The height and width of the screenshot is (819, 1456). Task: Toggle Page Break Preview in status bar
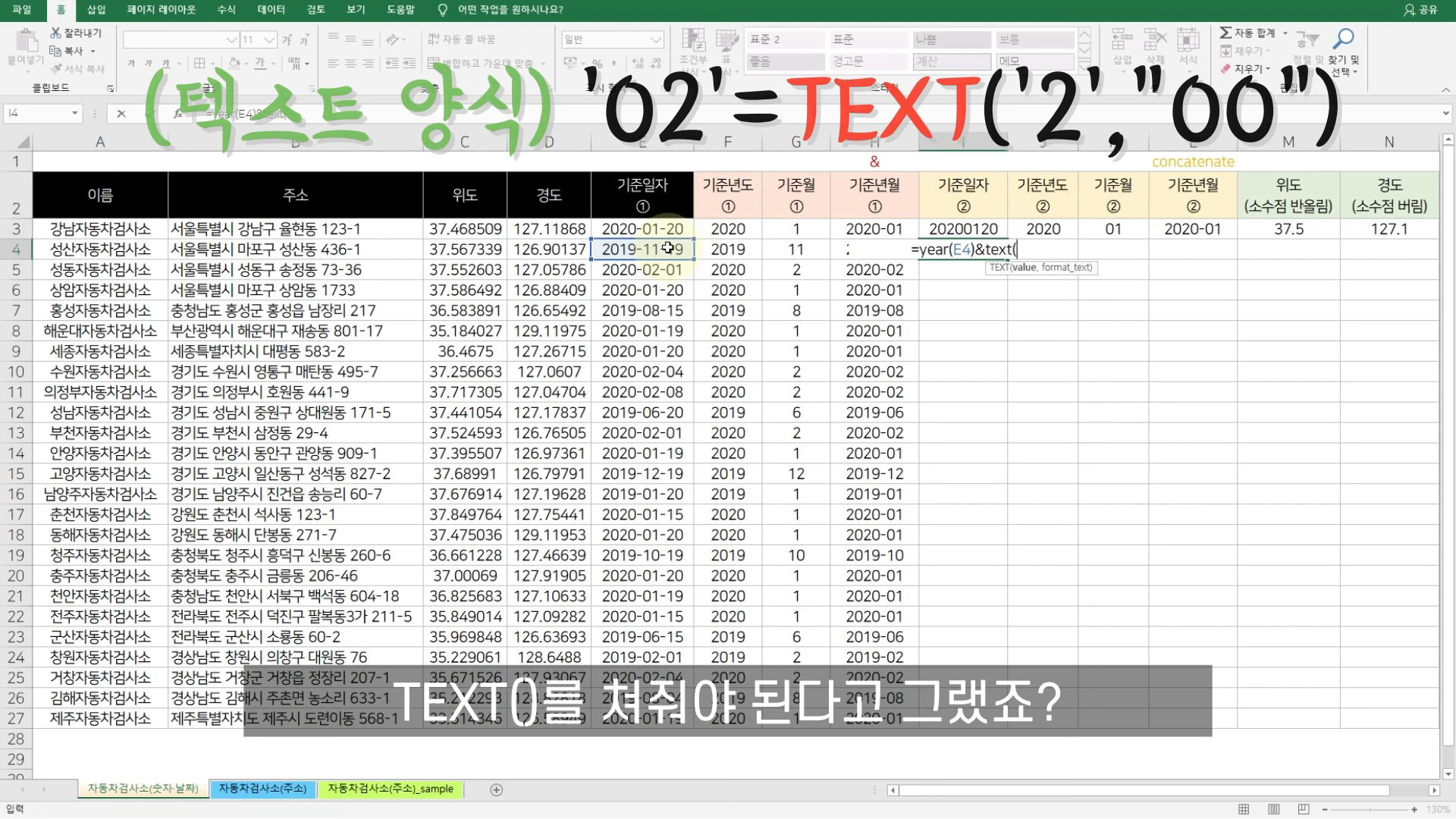(x=1304, y=809)
